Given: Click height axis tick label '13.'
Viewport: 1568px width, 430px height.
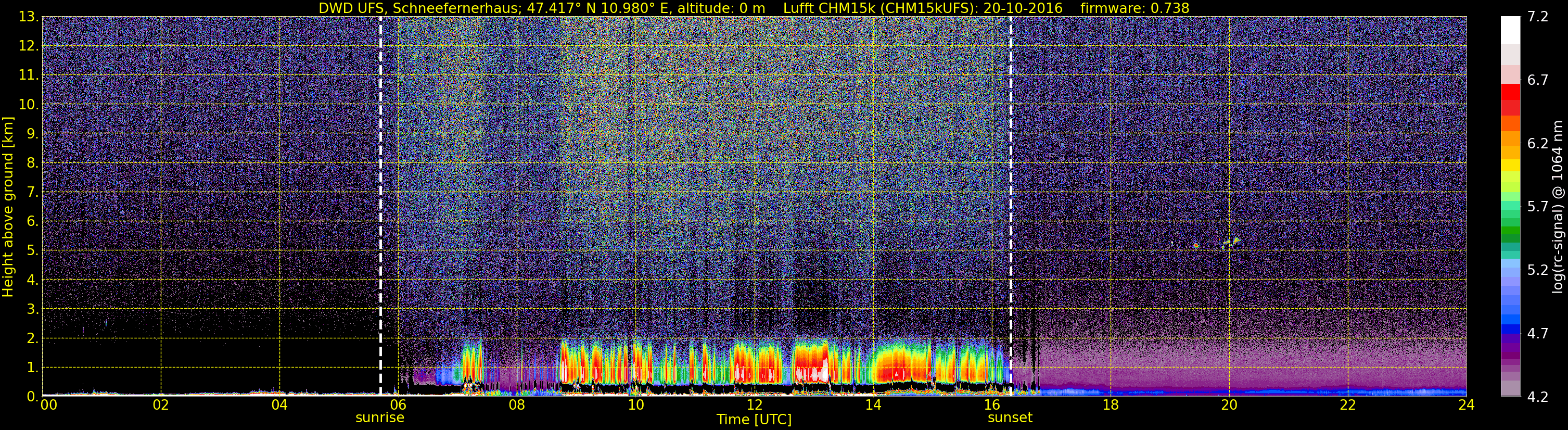Looking at the screenshot, I should pyautogui.click(x=29, y=17).
